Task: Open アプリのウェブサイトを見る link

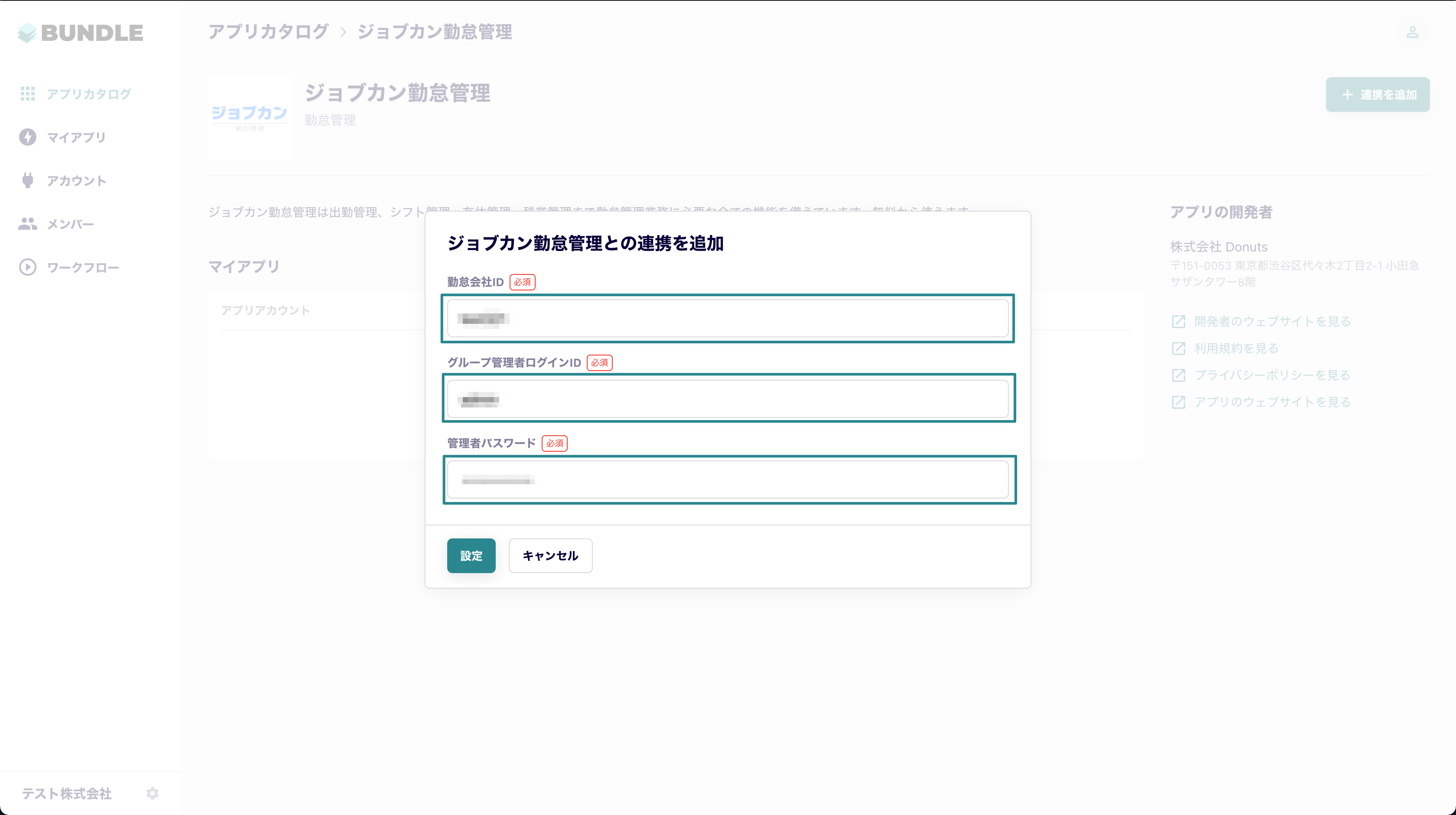Action: coord(1272,401)
